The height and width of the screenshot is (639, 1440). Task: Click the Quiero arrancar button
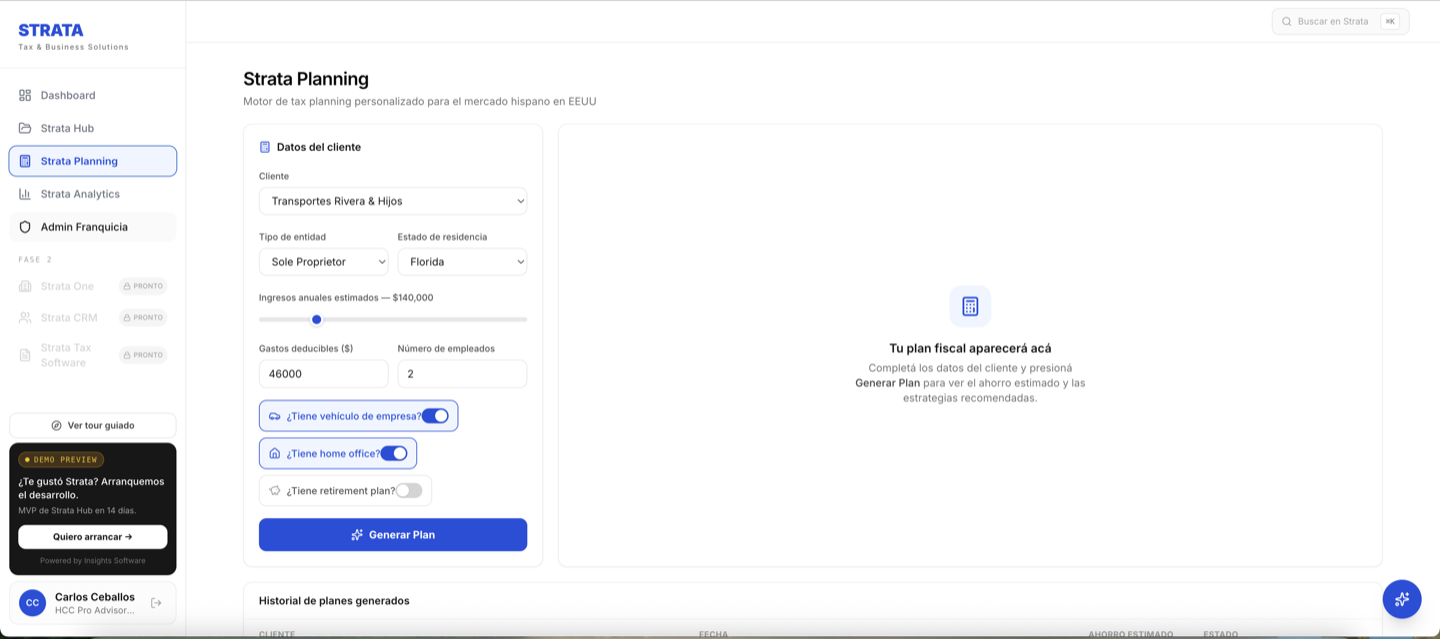coord(93,537)
